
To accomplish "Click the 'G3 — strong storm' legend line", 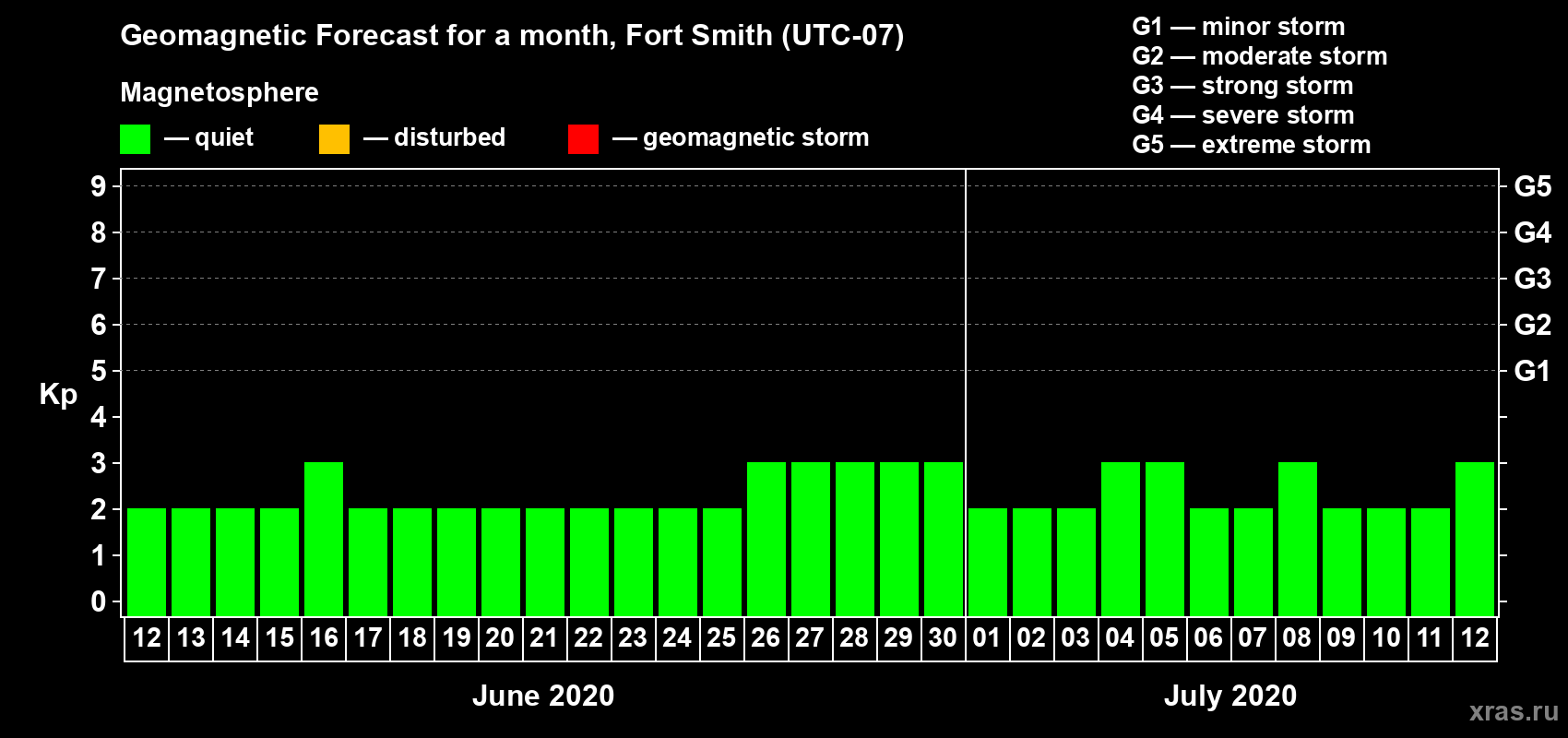I will click(x=1242, y=86).
